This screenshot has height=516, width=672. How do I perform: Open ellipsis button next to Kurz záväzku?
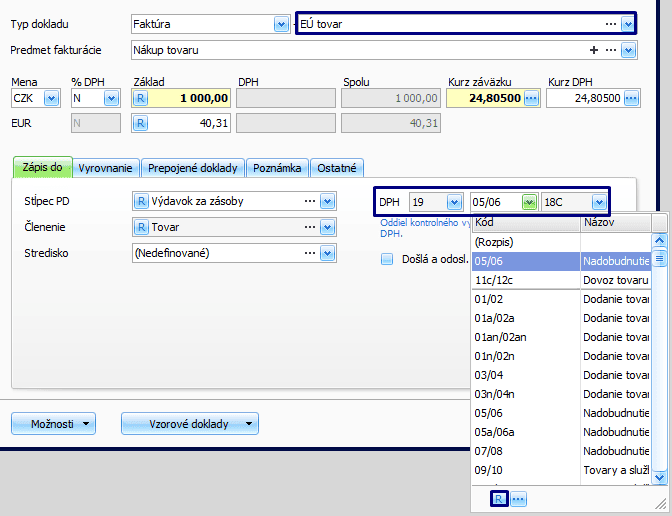(532, 98)
